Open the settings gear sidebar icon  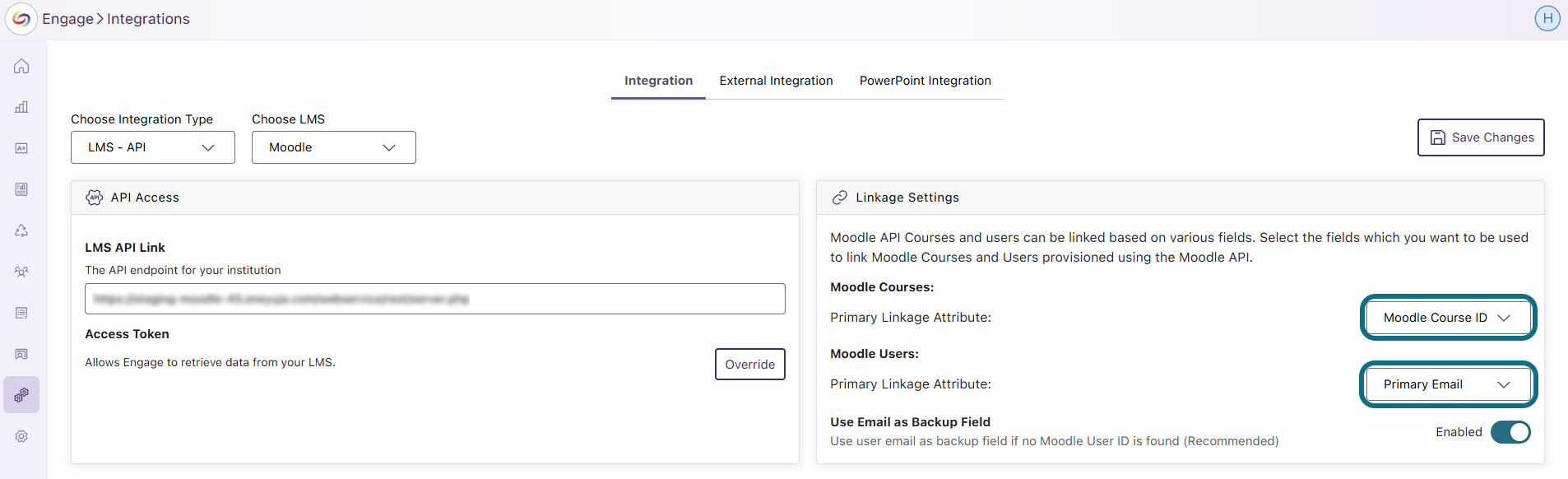pos(21,436)
